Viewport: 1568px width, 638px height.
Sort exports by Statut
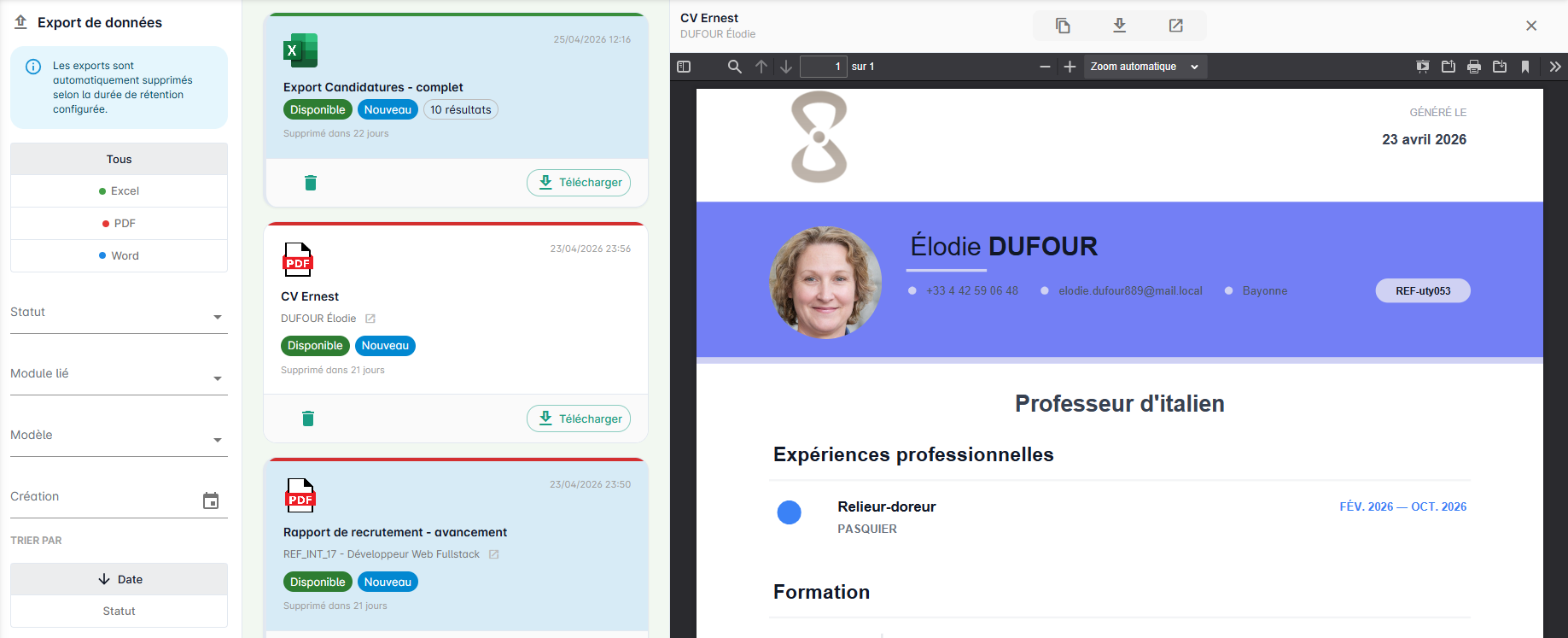pyautogui.click(x=119, y=612)
